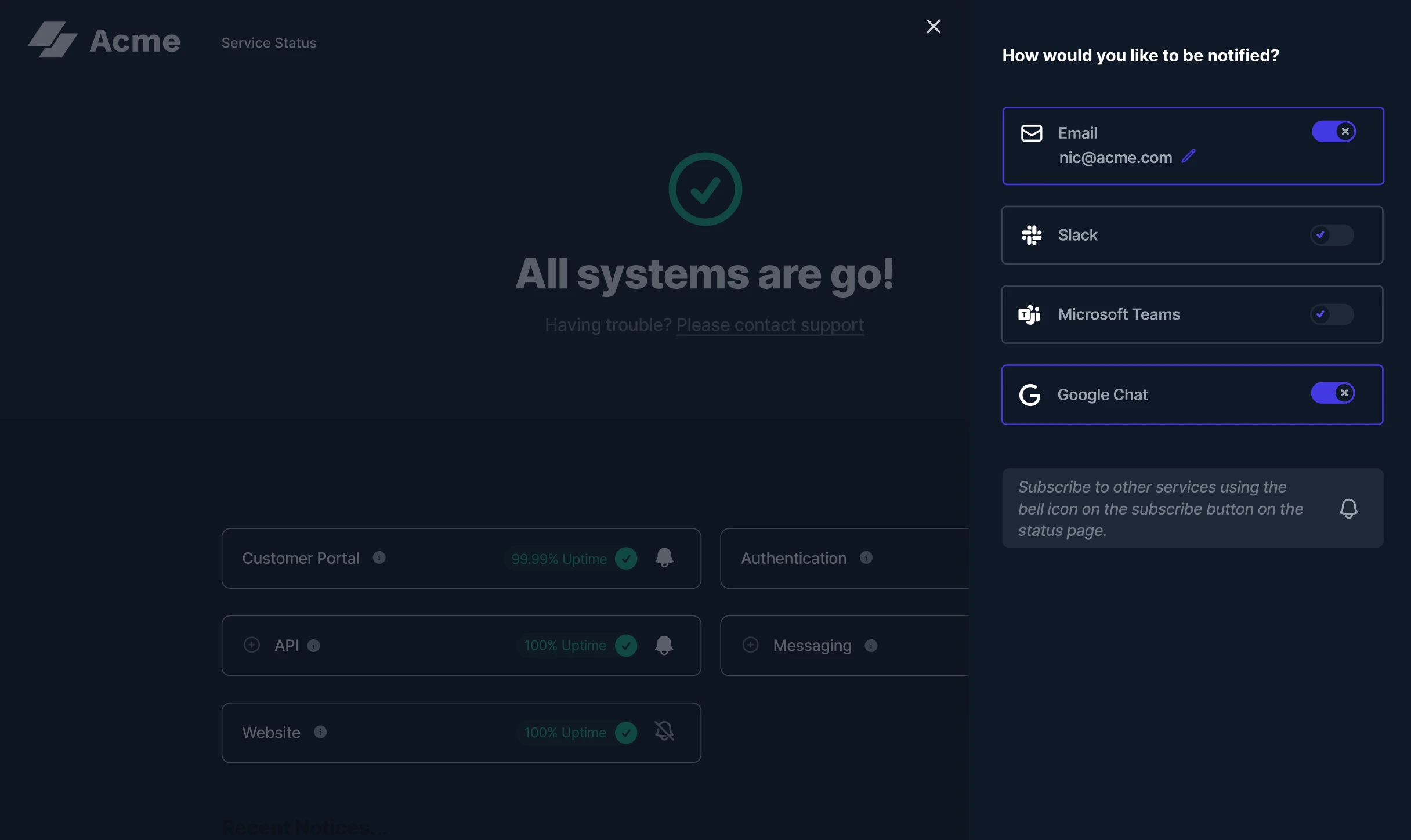Click the bell icon on Customer Portal
The height and width of the screenshot is (840, 1411).
664,558
